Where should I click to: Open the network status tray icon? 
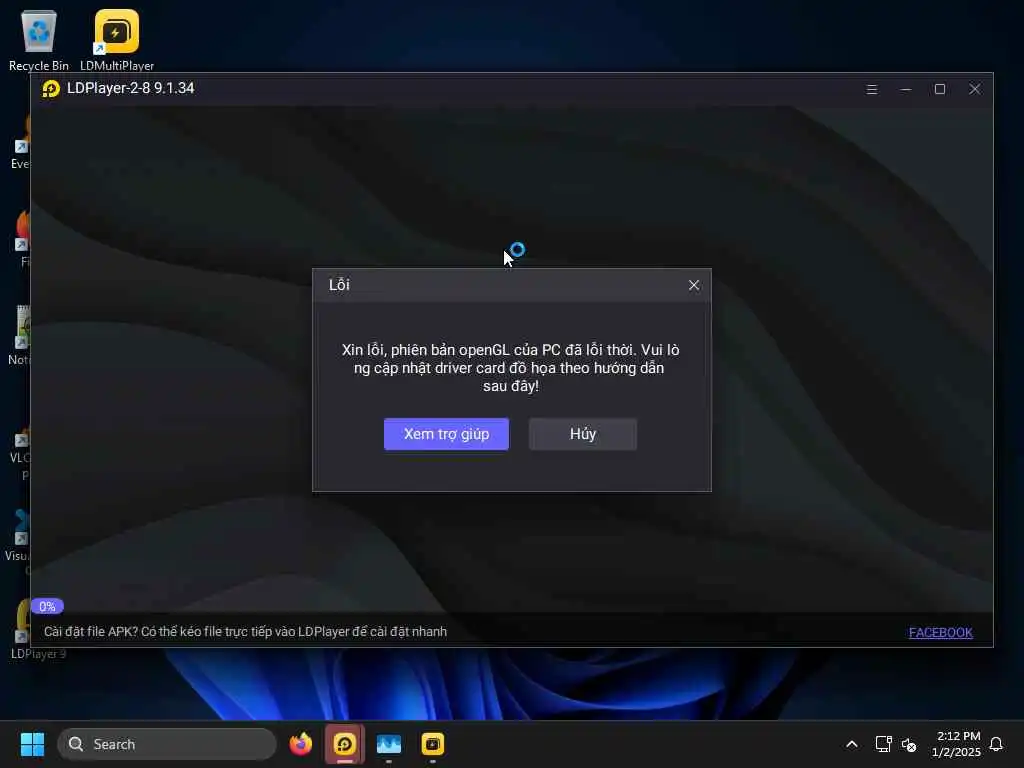pyautogui.click(x=883, y=744)
